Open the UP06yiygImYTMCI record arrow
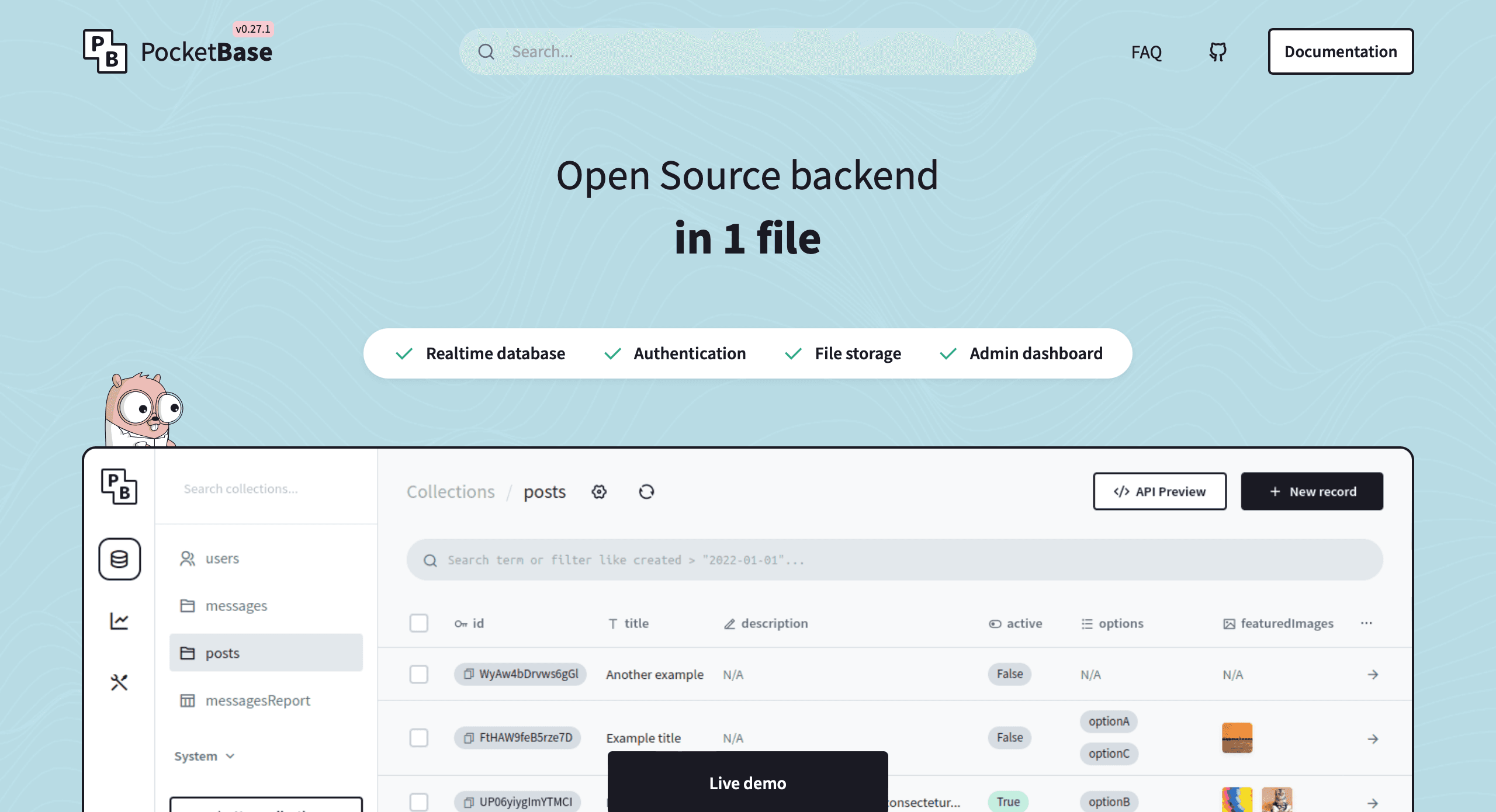 click(x=1373, y=803)
